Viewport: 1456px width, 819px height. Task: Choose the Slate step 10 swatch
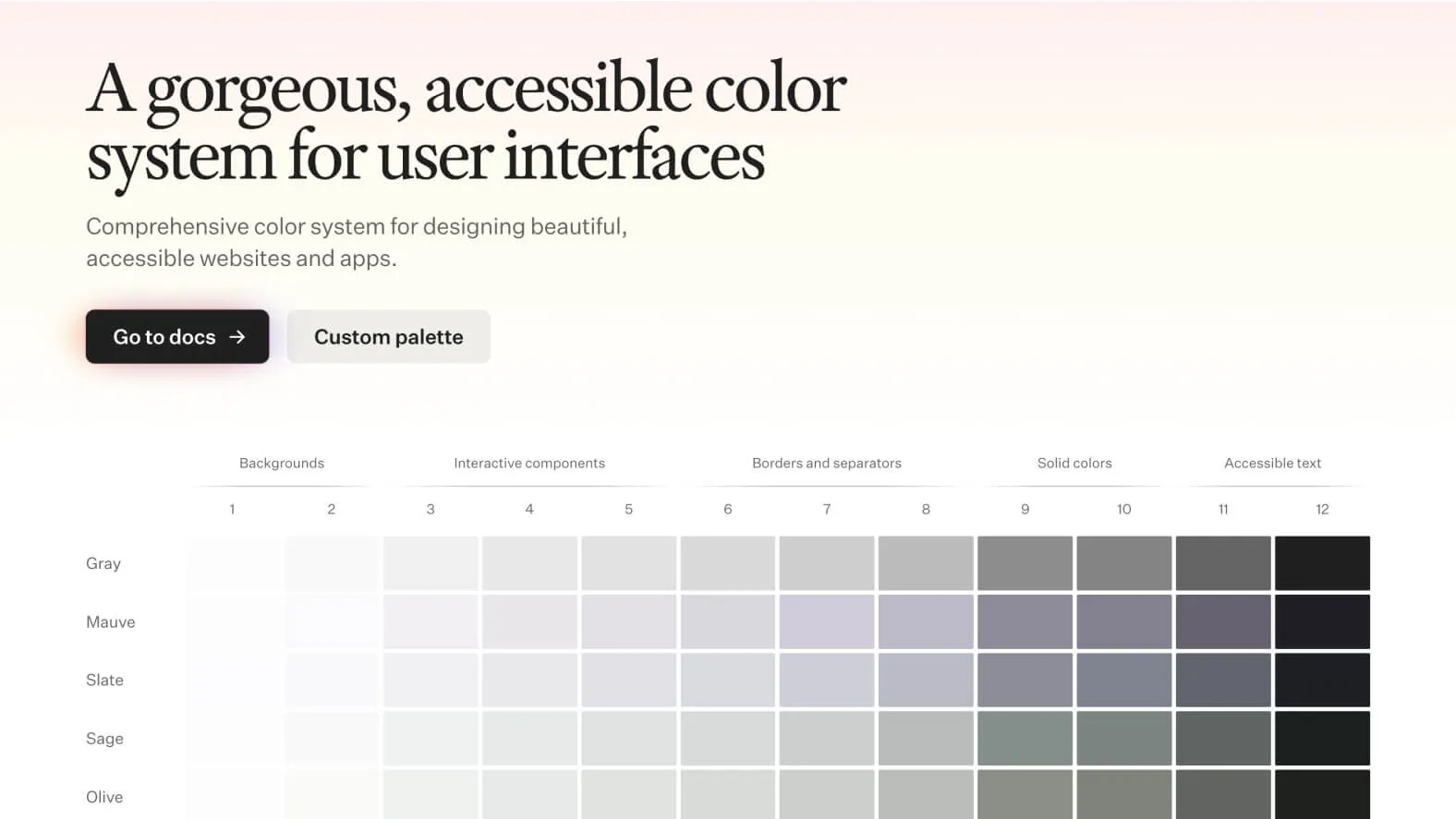pos(1123,680)
